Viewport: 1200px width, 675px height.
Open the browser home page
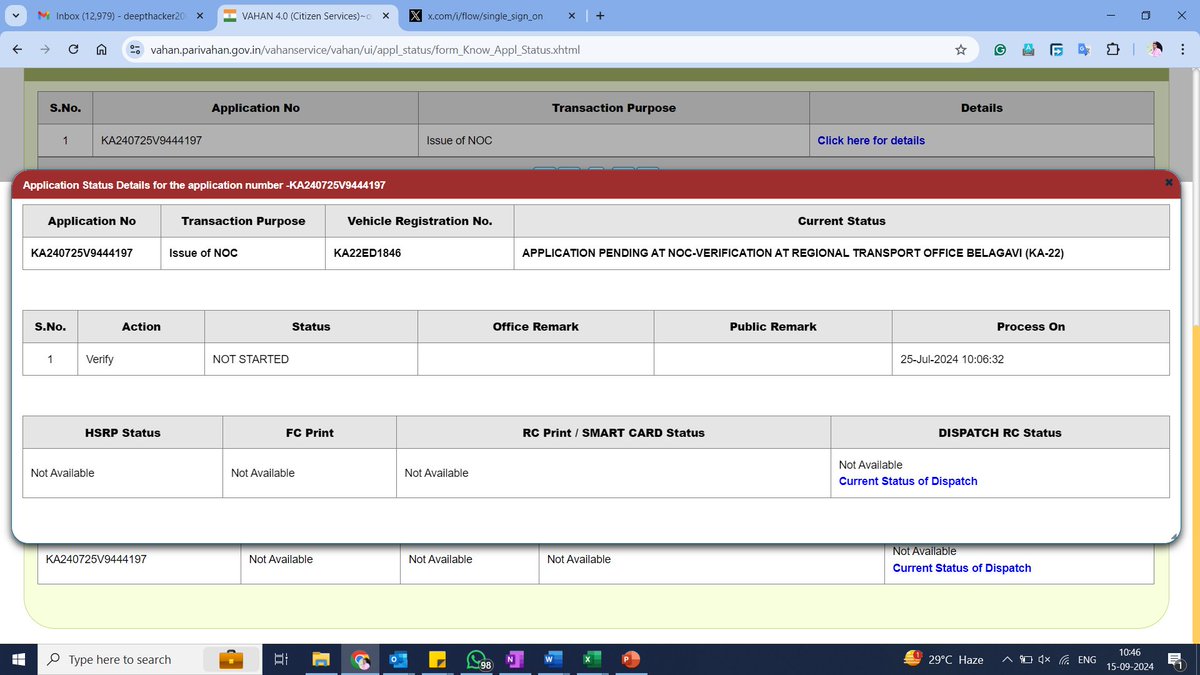[101, 49]
